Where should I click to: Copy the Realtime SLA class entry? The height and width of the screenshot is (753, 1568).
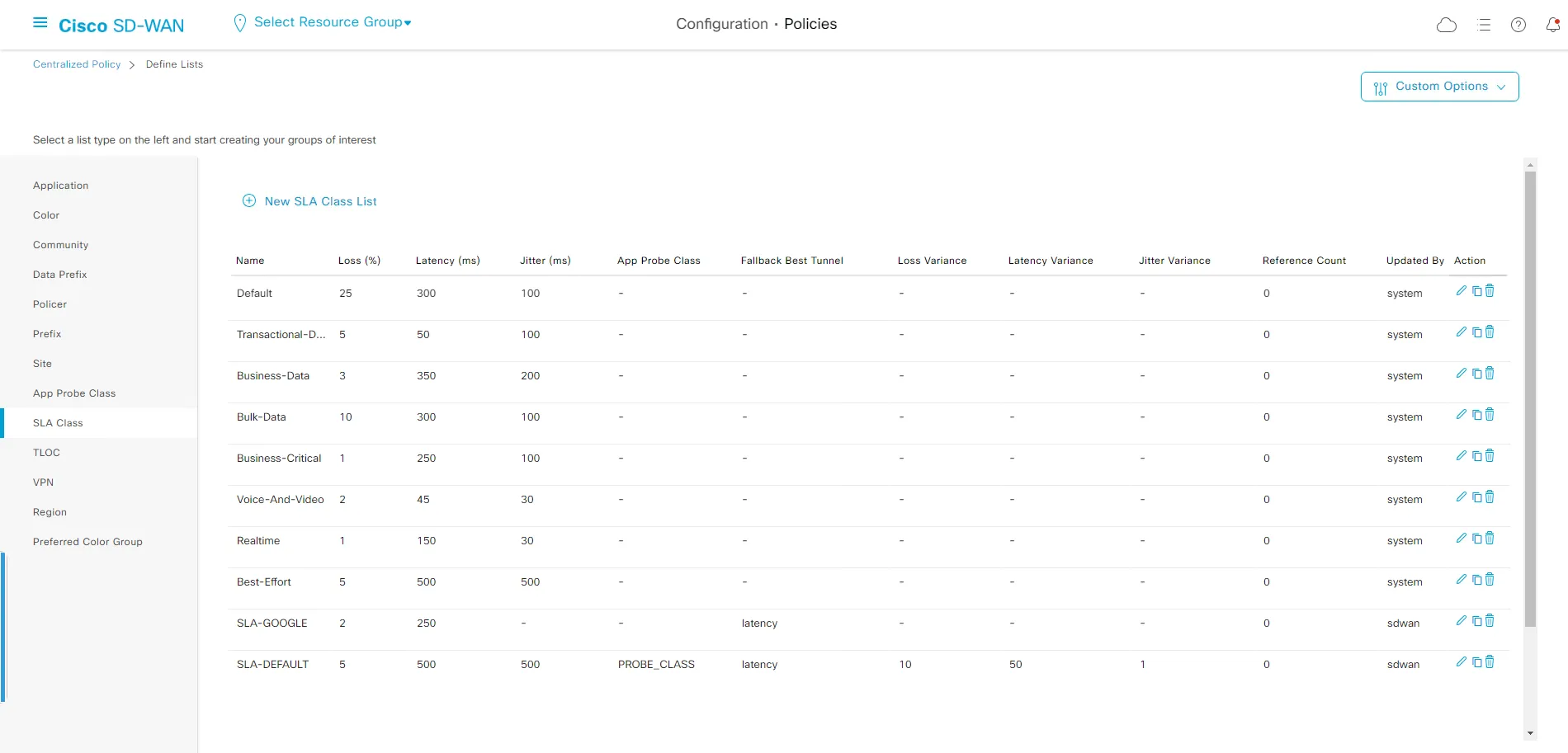pos(1476,539)
